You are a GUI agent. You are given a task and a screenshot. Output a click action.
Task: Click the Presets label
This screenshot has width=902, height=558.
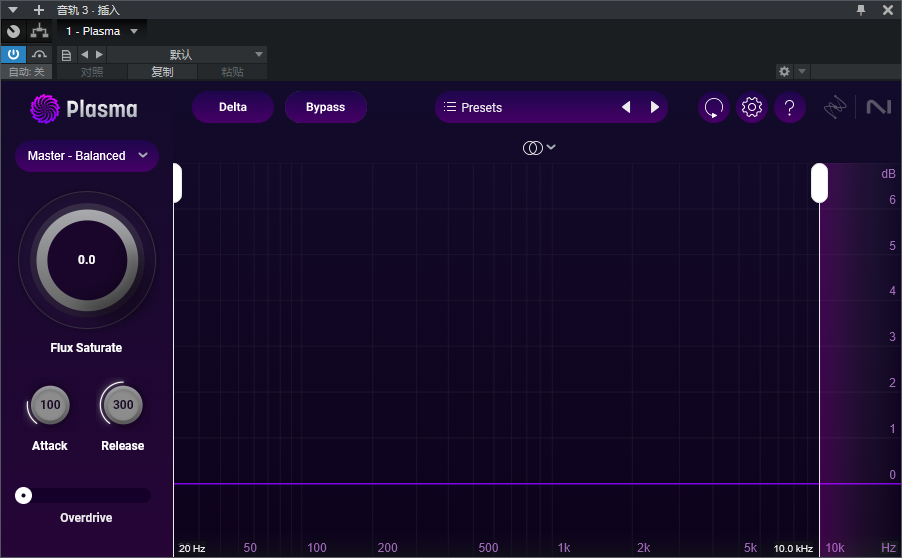click(481, 108)
